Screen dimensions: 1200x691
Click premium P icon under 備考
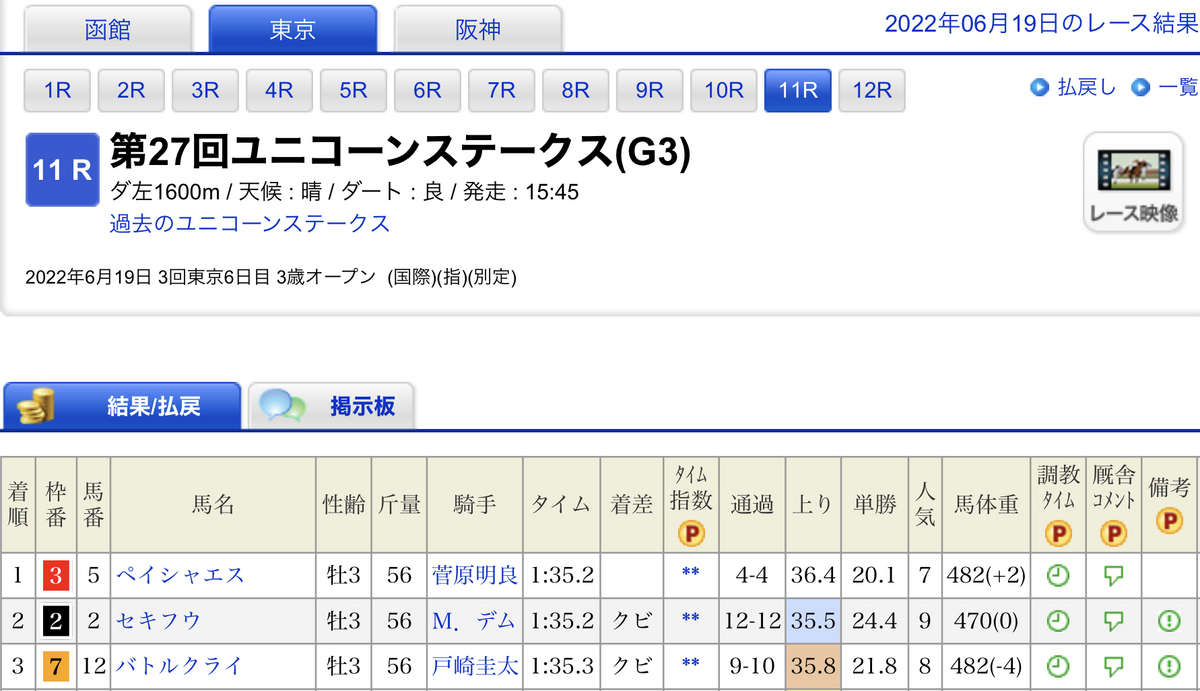point(1168,521)
